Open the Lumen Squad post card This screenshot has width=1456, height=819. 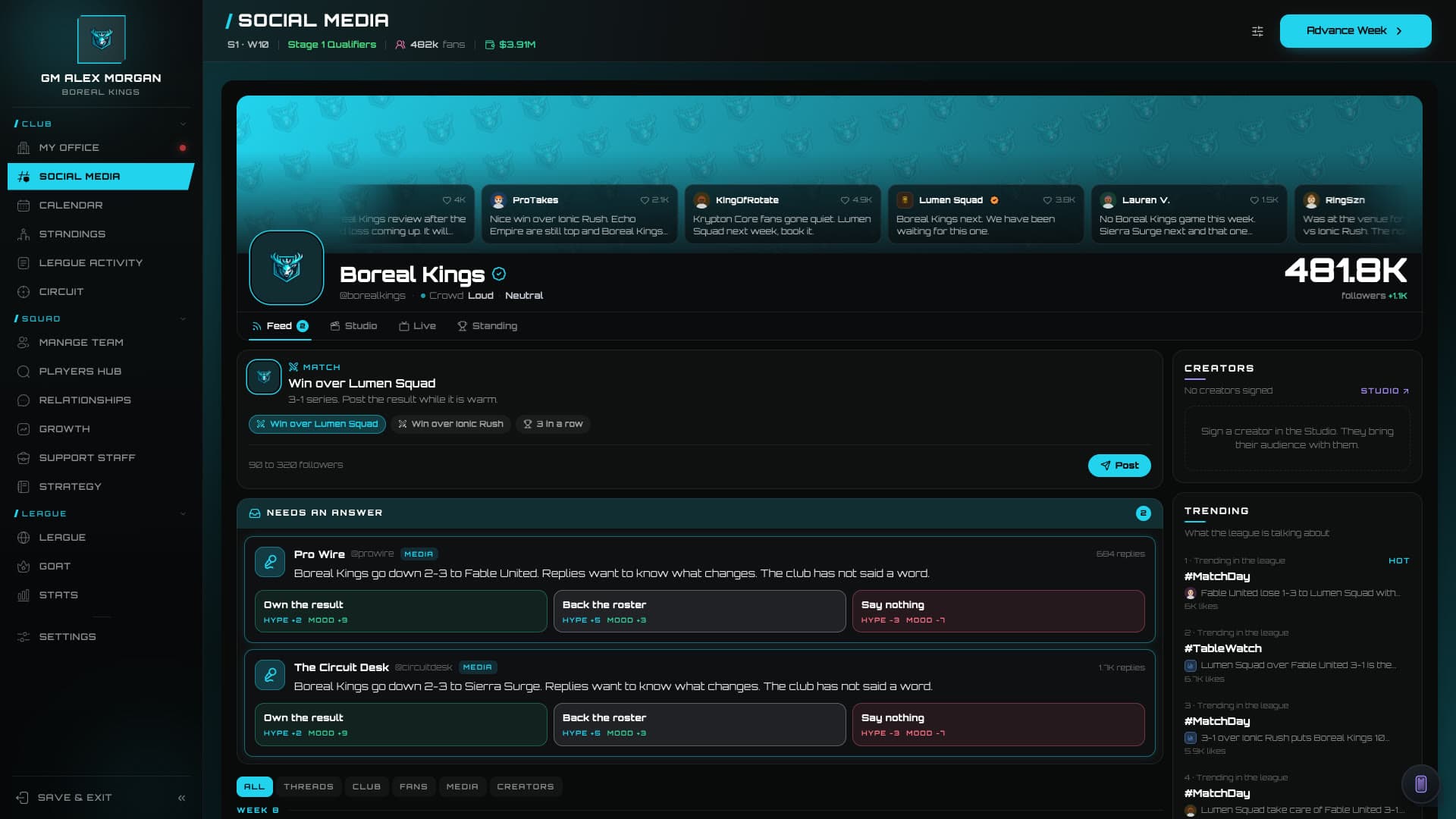click(x=986, y=214)
